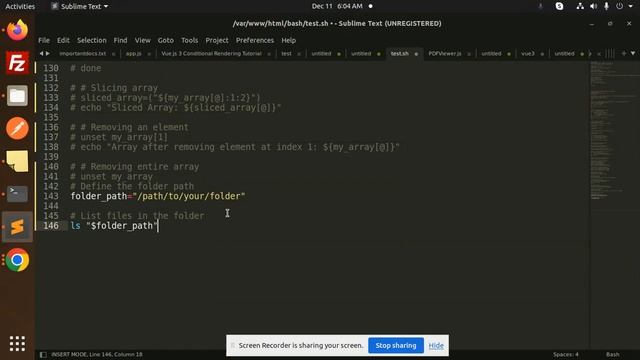The height and width of the screenshot is (360, 640).
Task: Open the Sticky Notes dock icon
Action: tap(17, 161)
